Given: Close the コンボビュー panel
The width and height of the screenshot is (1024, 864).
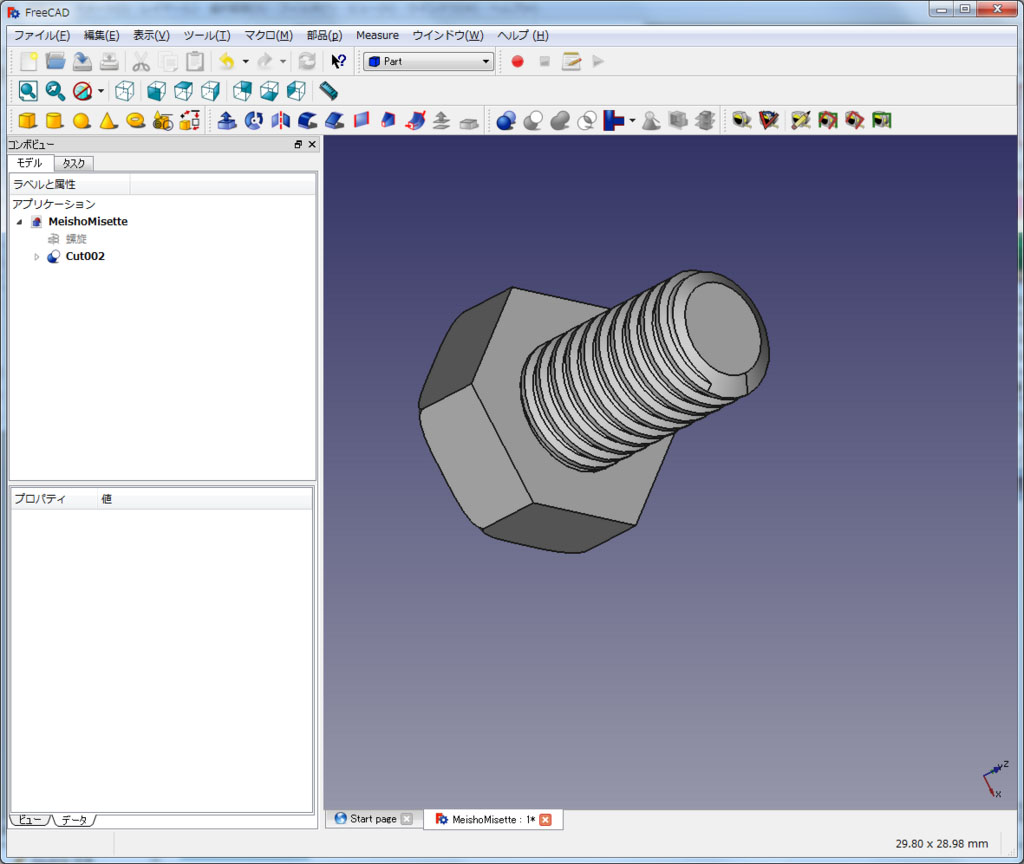Looking at the screenshot, I should coord(312,144).
